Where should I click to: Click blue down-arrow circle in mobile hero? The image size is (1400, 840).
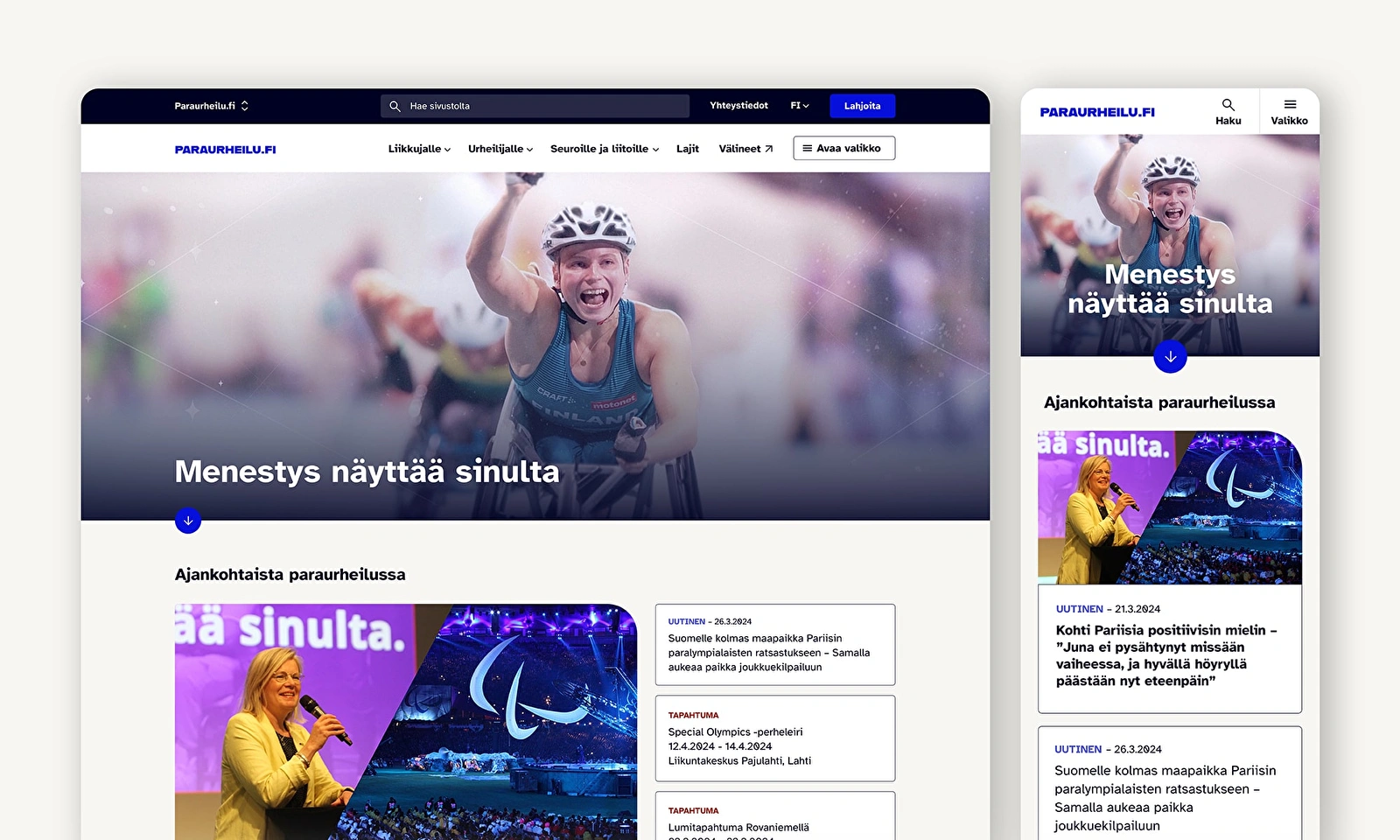tap(1170, 357)
